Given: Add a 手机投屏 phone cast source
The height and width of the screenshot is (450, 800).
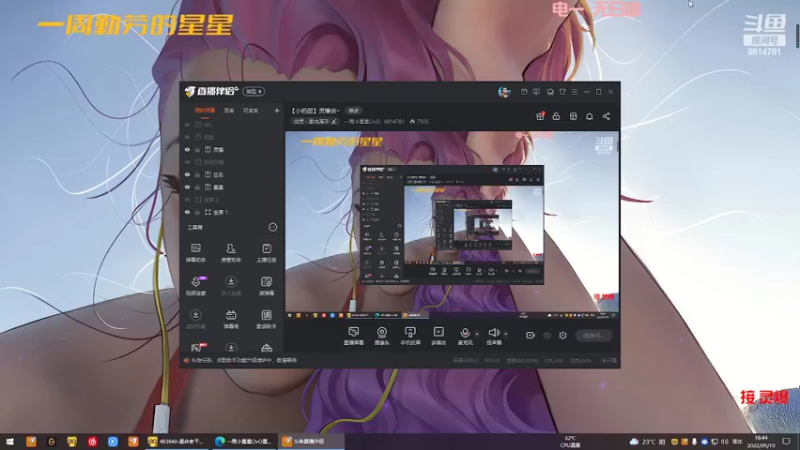Looking at the screenshot, I should pos(410,336).
